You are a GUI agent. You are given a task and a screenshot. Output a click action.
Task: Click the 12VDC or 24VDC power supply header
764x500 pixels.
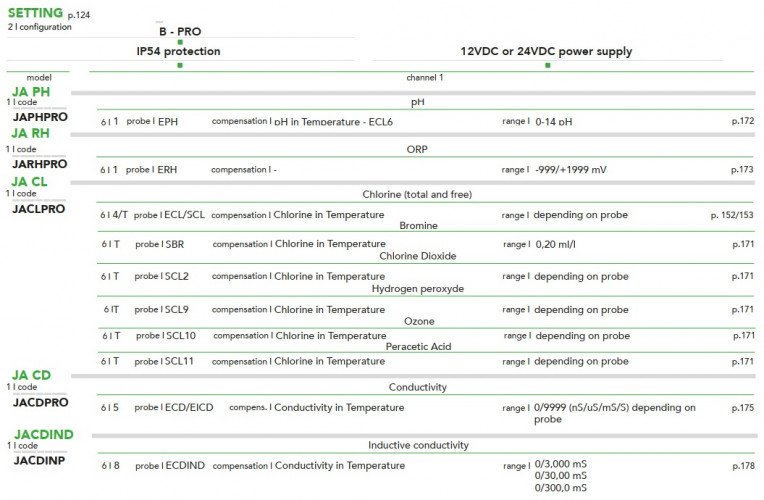pos(546,51)
